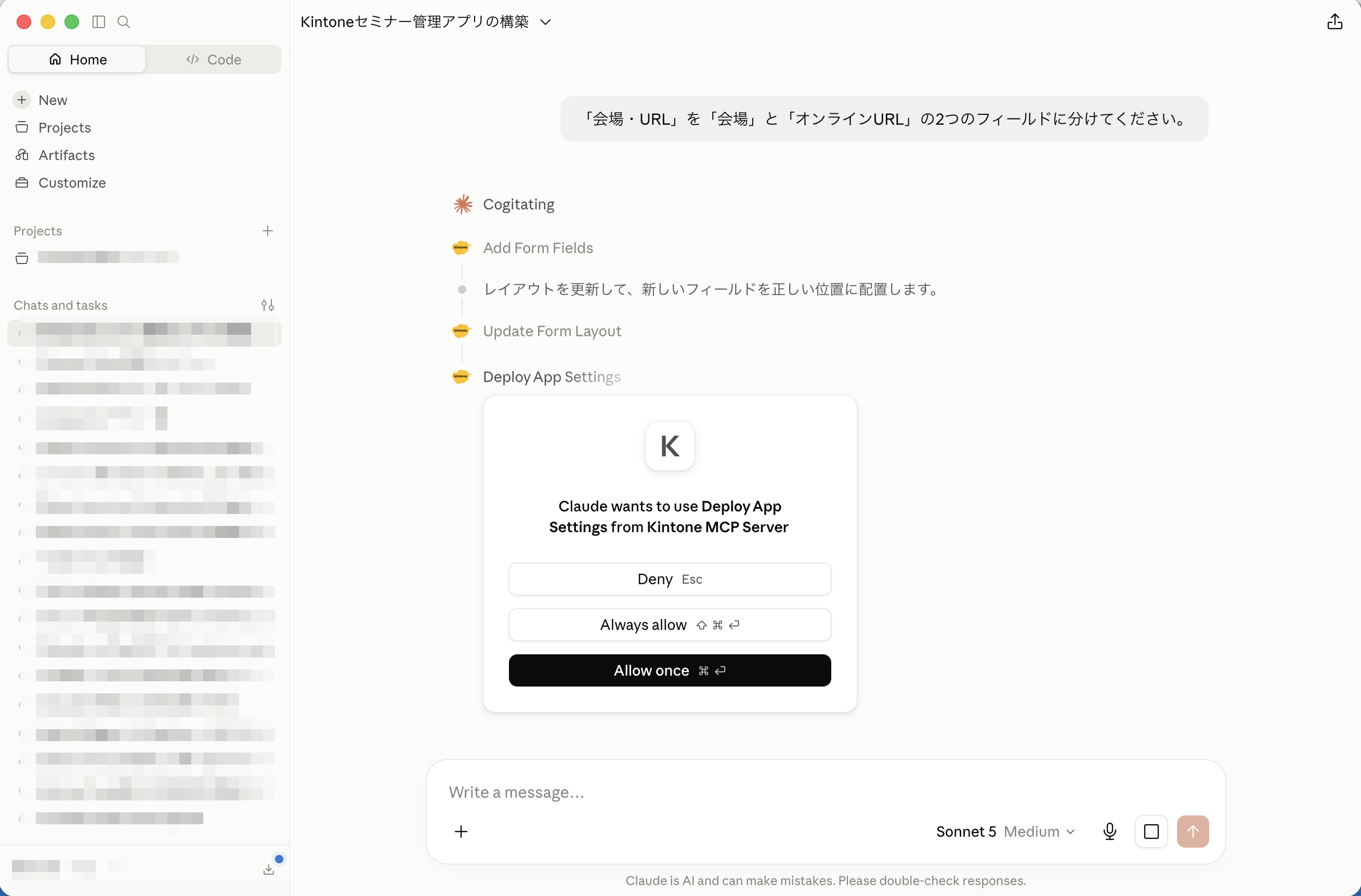Click the Kintone icon beside Add Form Fields
Screen dimensions: 1361x896
pyautogui.click(x=461, y=247)
